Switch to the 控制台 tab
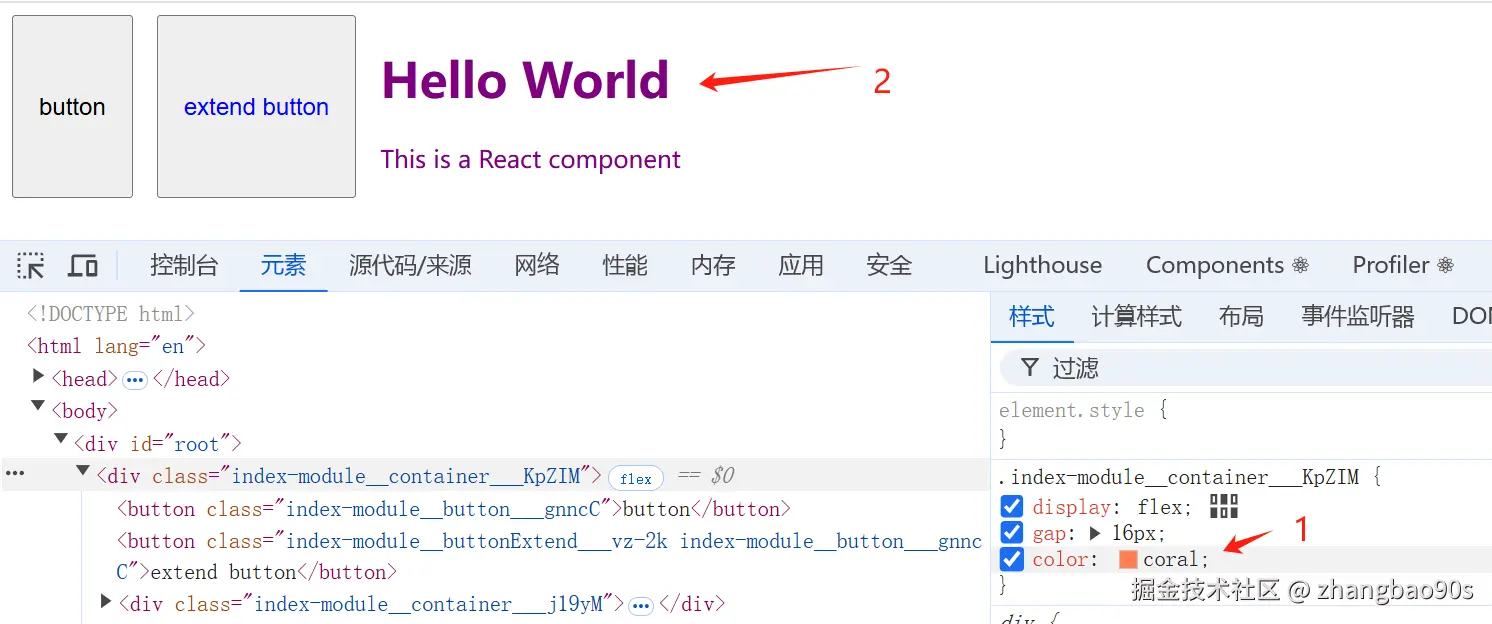 pyautogui.click(x=184, y=265)
